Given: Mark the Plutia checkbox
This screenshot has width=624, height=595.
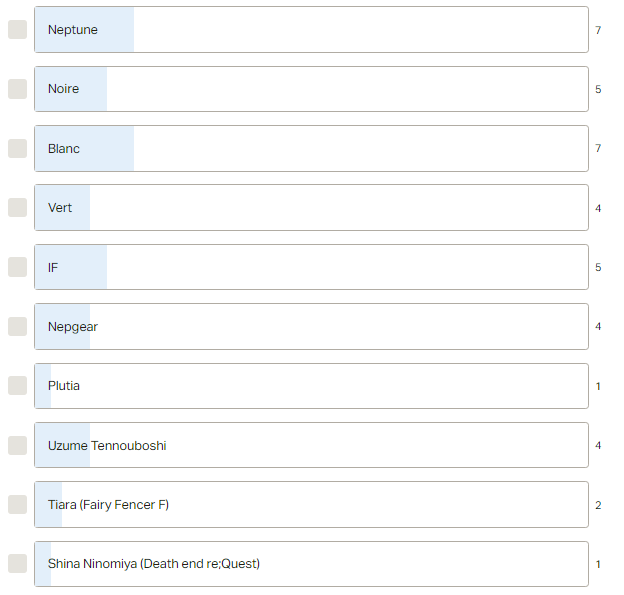Looking at the screenshot, I should click(x=18, y=386).
